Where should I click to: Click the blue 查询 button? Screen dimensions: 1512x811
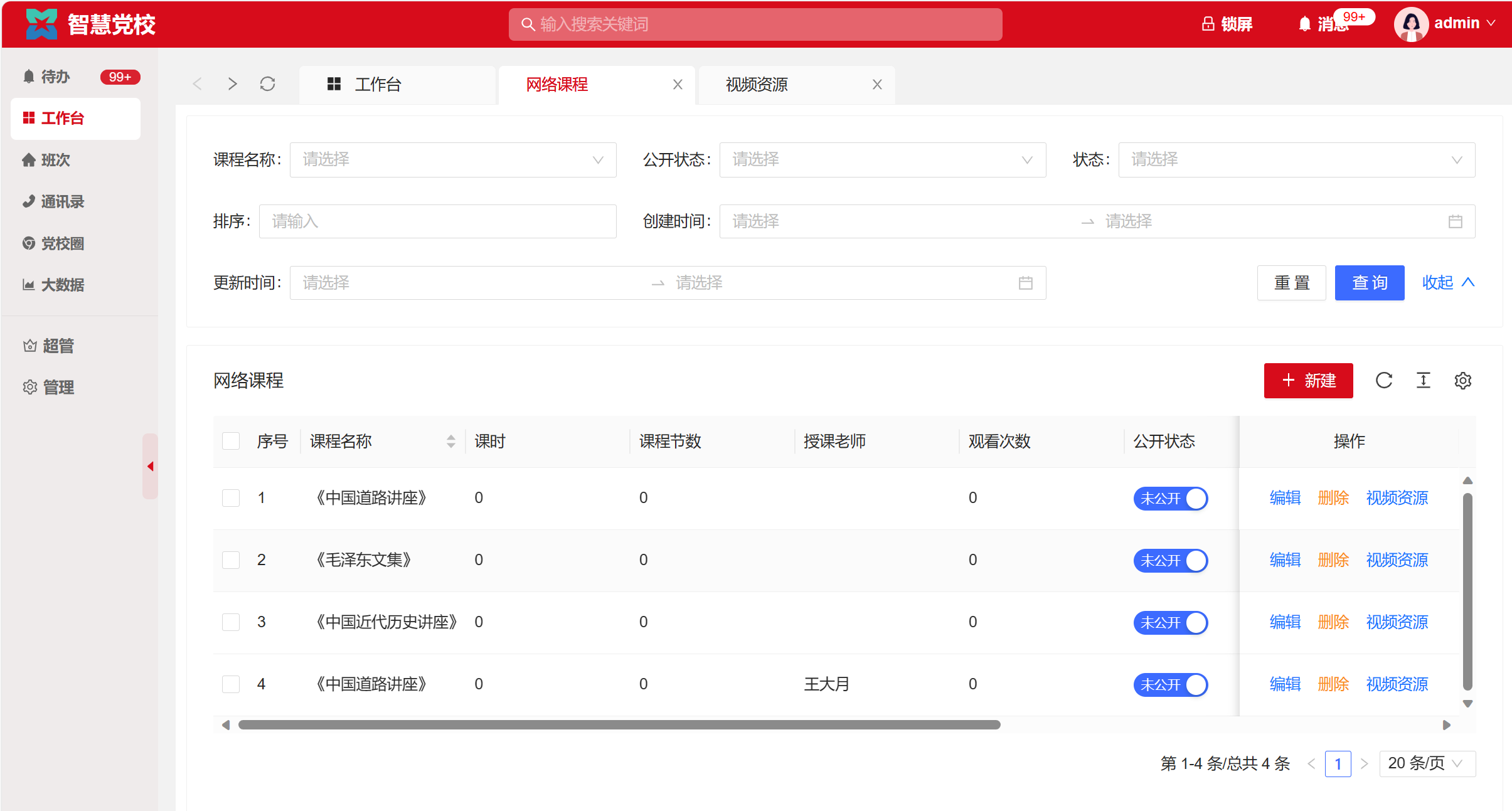click(1369, 283)
